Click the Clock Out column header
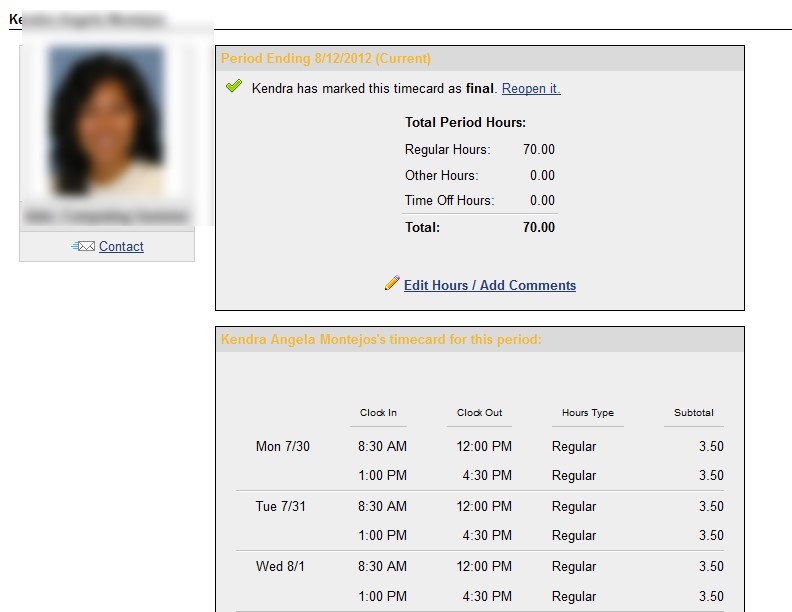The image size is (792, 612). [479, 413]
